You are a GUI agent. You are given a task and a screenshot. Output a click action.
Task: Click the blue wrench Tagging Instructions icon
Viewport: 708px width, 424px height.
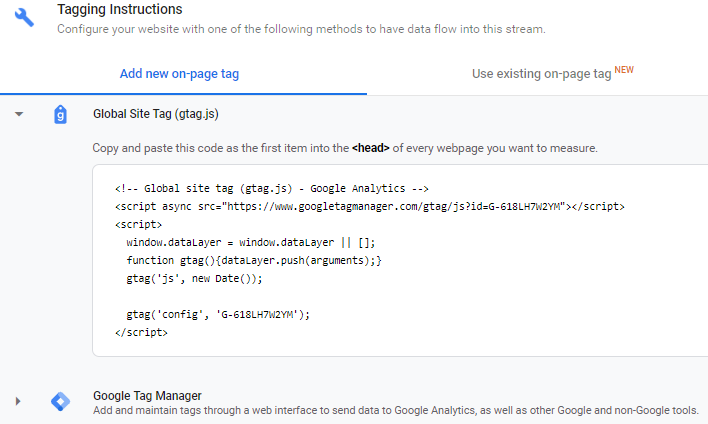pyautogui.click(x=24, y=18)
